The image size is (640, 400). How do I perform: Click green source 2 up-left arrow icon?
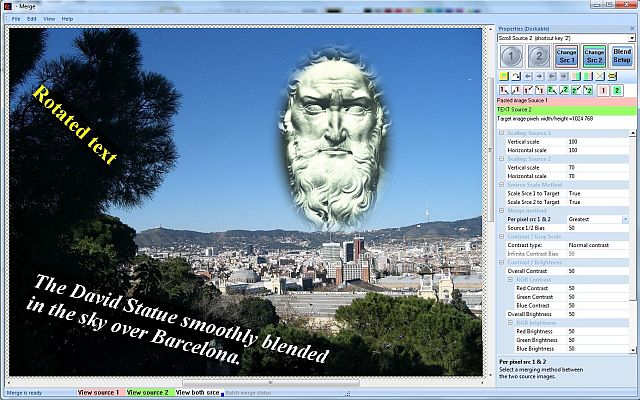click(x=588, y=90)
